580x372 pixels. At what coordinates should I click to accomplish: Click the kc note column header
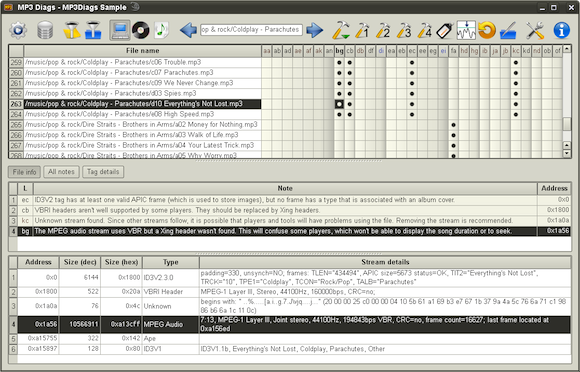click(516, 51)
